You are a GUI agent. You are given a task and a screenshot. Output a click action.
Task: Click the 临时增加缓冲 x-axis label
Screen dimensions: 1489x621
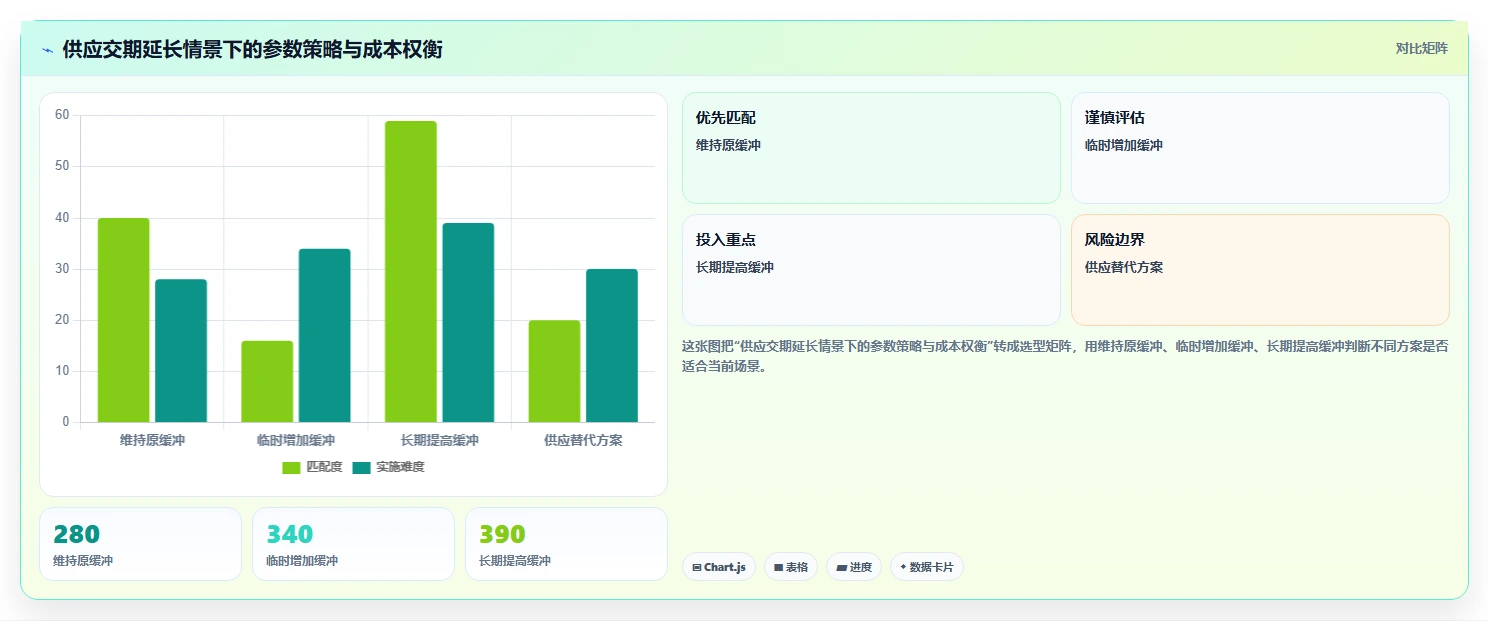[x=296, y=440]
